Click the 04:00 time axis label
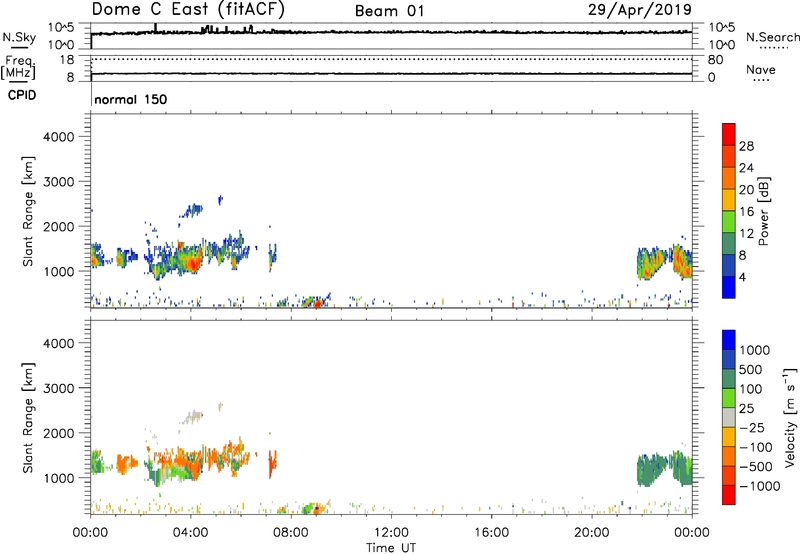The image size is (800, 554). click(x=191, y=533)
